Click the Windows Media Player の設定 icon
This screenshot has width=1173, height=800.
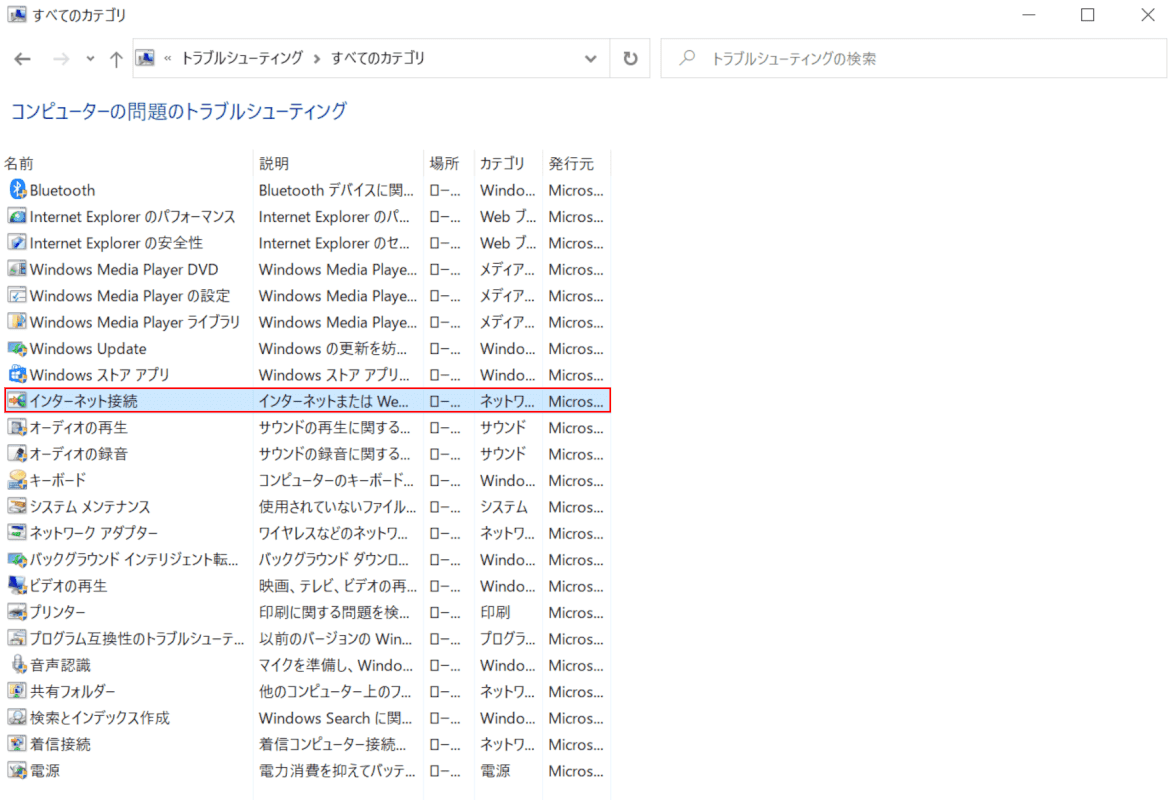[17, 296]
